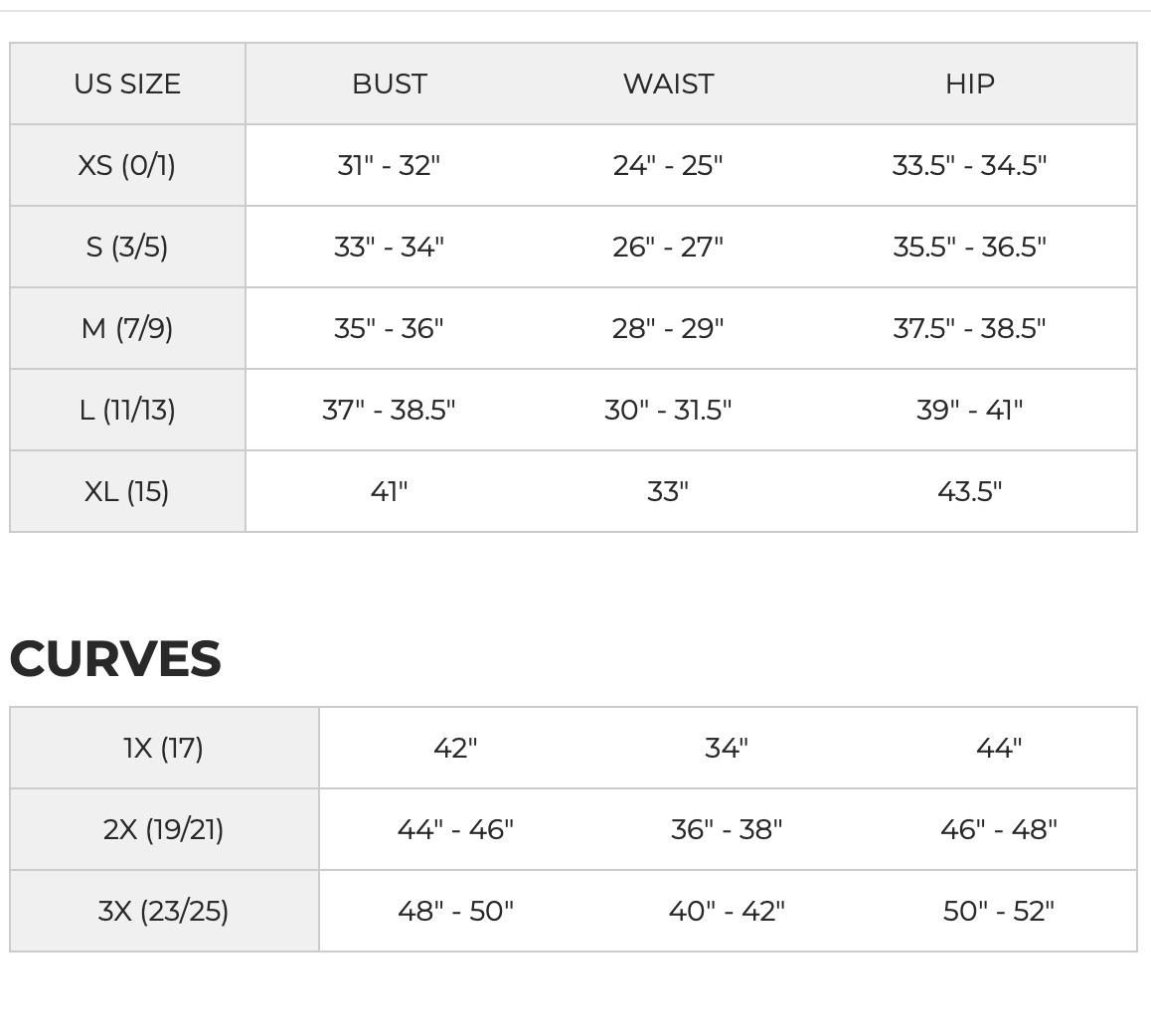This screenshot has height=1036, width=1151.
Task: Click the HIP column header
Action: click(x=970, y=84)
